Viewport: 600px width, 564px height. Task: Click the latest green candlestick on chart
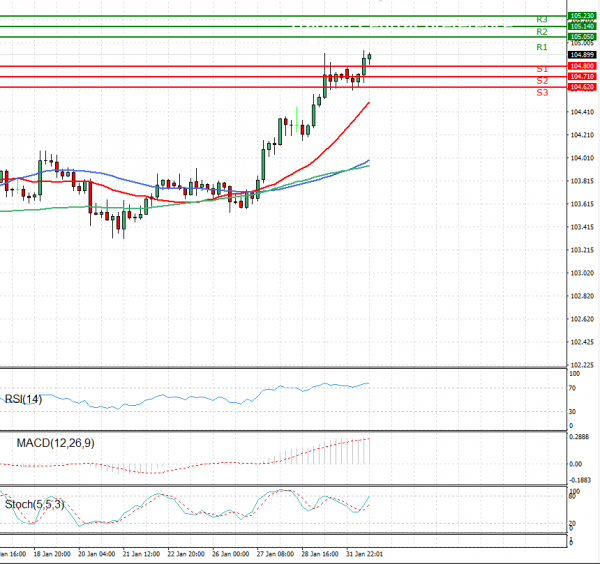tap(369, 57)
